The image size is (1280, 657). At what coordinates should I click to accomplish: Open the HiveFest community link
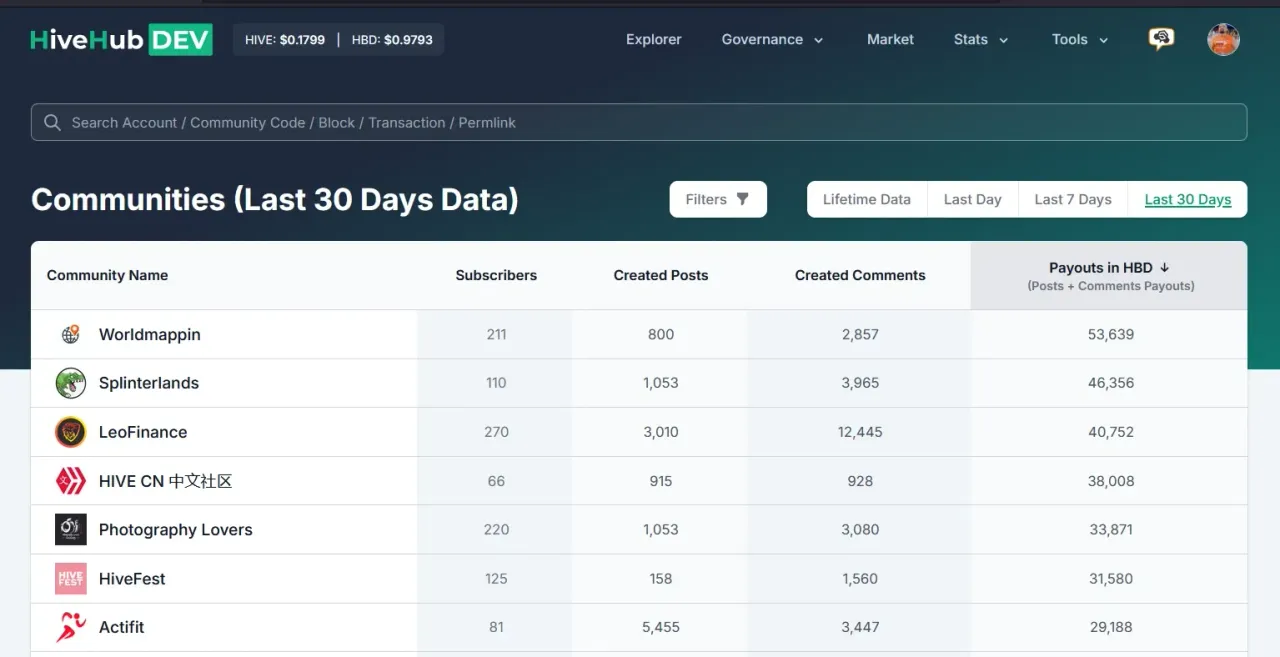coord(132,579)
